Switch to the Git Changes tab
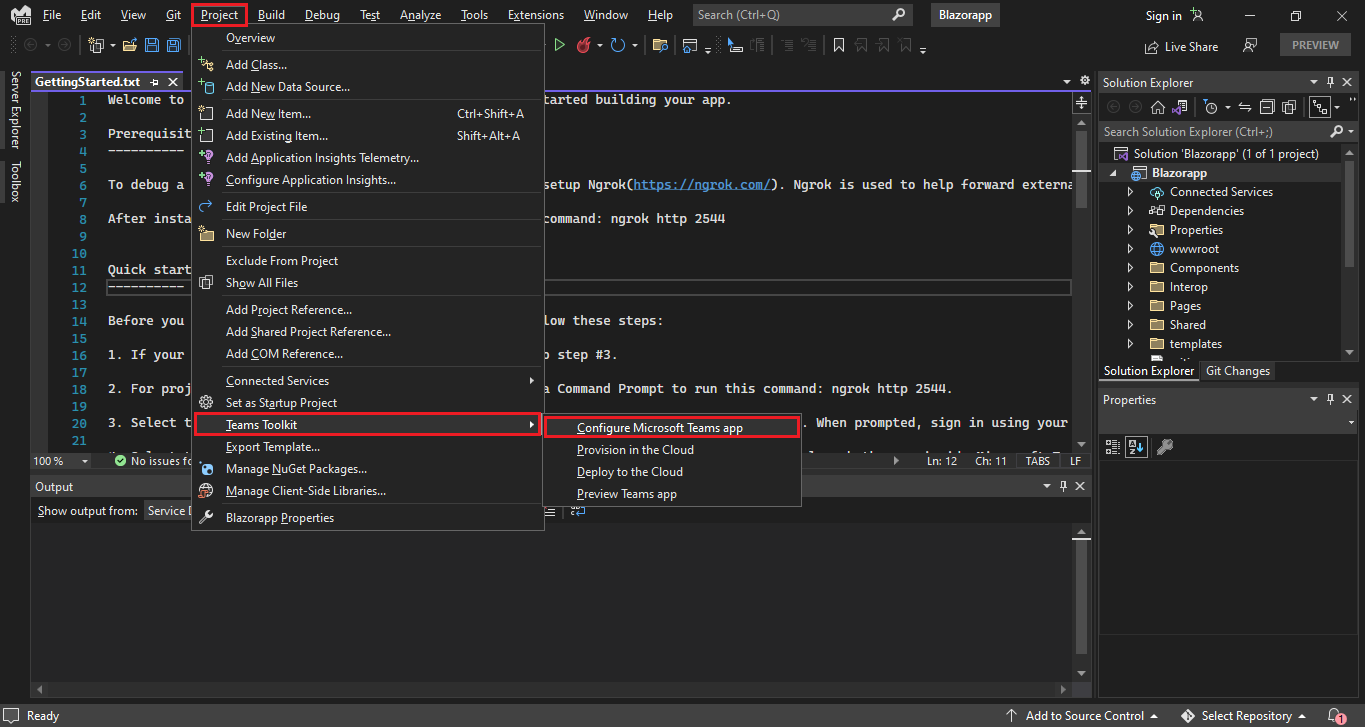Image resolution: width=1365 pixels, height=727 pixels. click(1238, 371)
